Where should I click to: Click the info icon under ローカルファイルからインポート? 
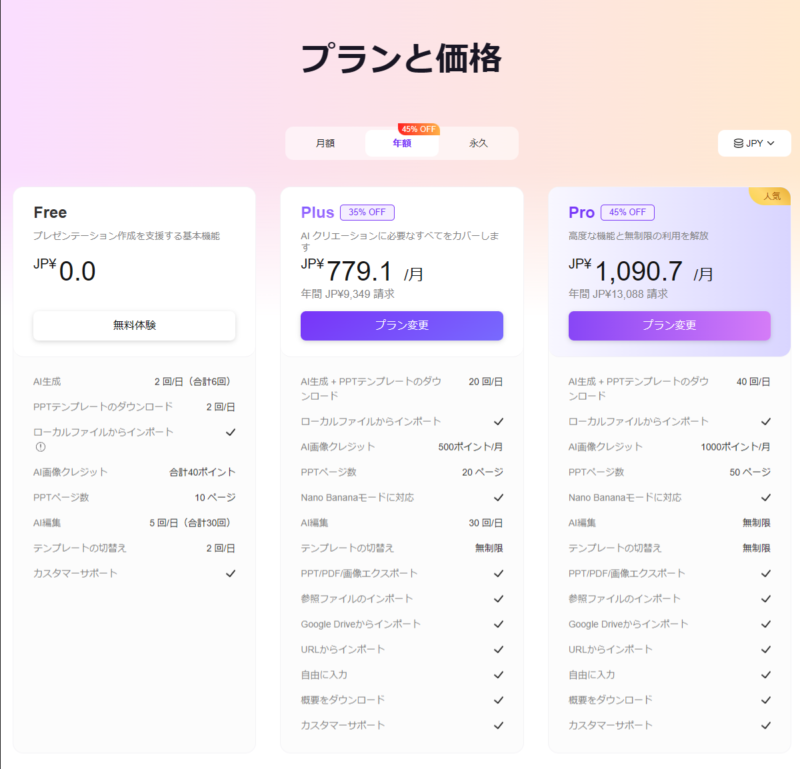[x=40, y=446]
